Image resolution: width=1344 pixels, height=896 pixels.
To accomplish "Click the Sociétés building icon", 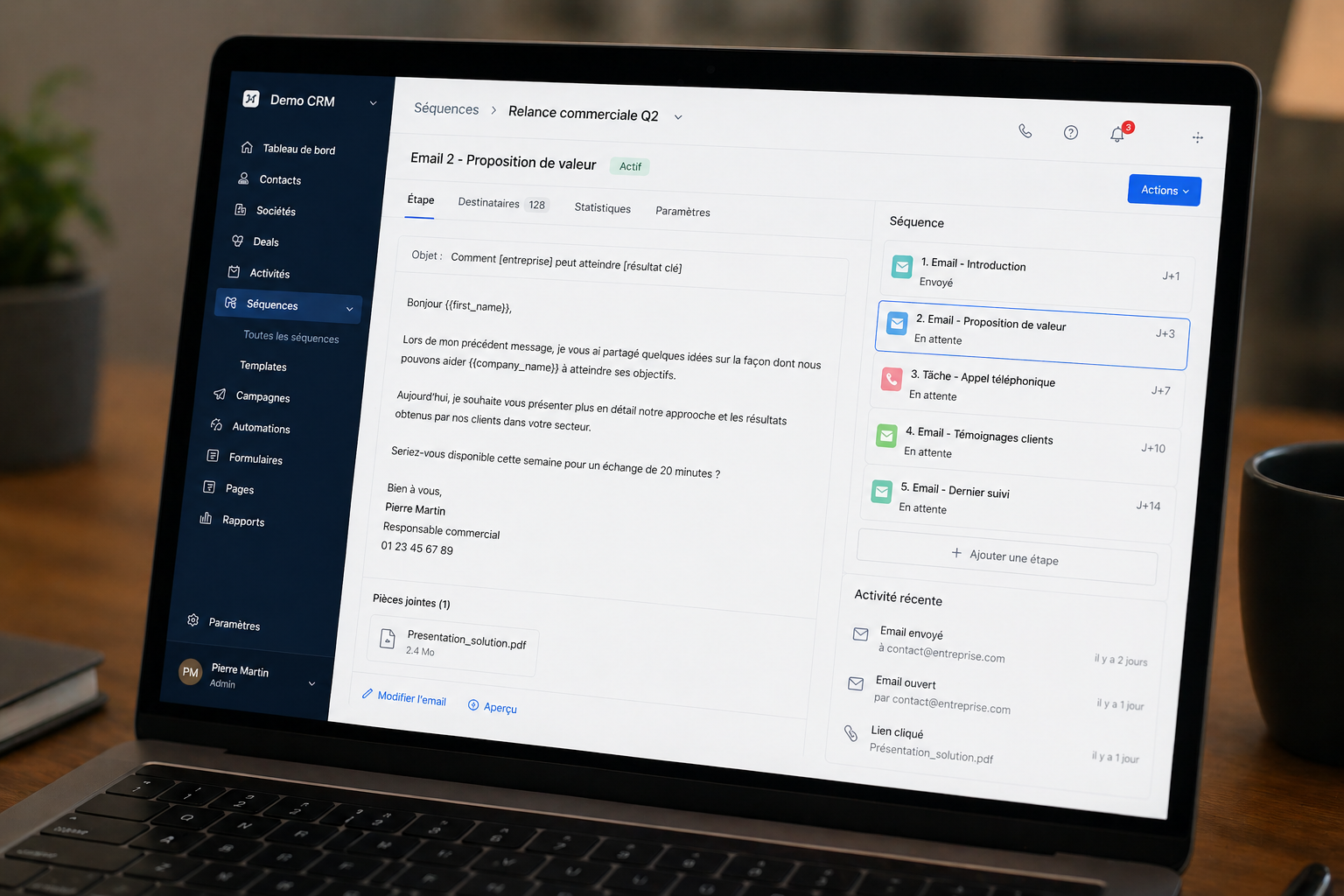I will [x=241, y=209].
